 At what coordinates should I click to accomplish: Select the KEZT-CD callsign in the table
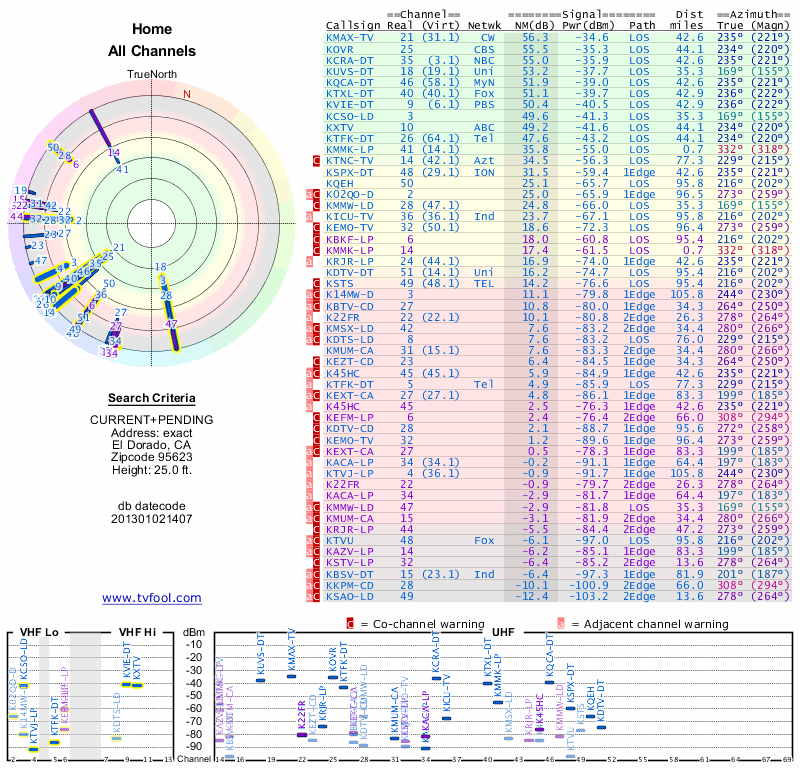click(x=350, y=362)
